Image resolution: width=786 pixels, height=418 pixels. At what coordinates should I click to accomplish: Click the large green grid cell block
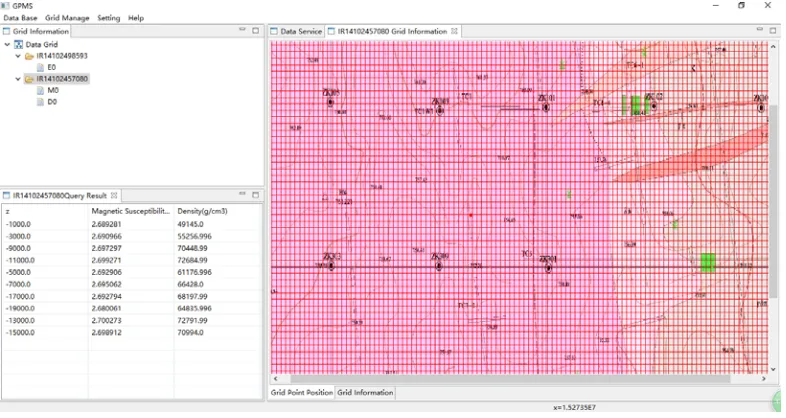click(707, 263)
